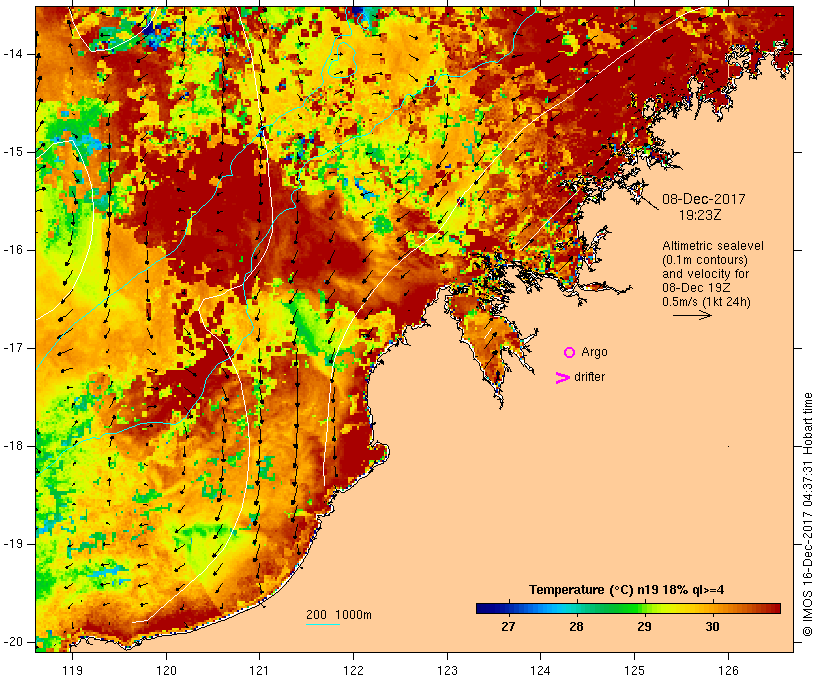This screenshot has width=820, height=680.
Task: Click longitude label 124
Action: (x=540, y=670)
